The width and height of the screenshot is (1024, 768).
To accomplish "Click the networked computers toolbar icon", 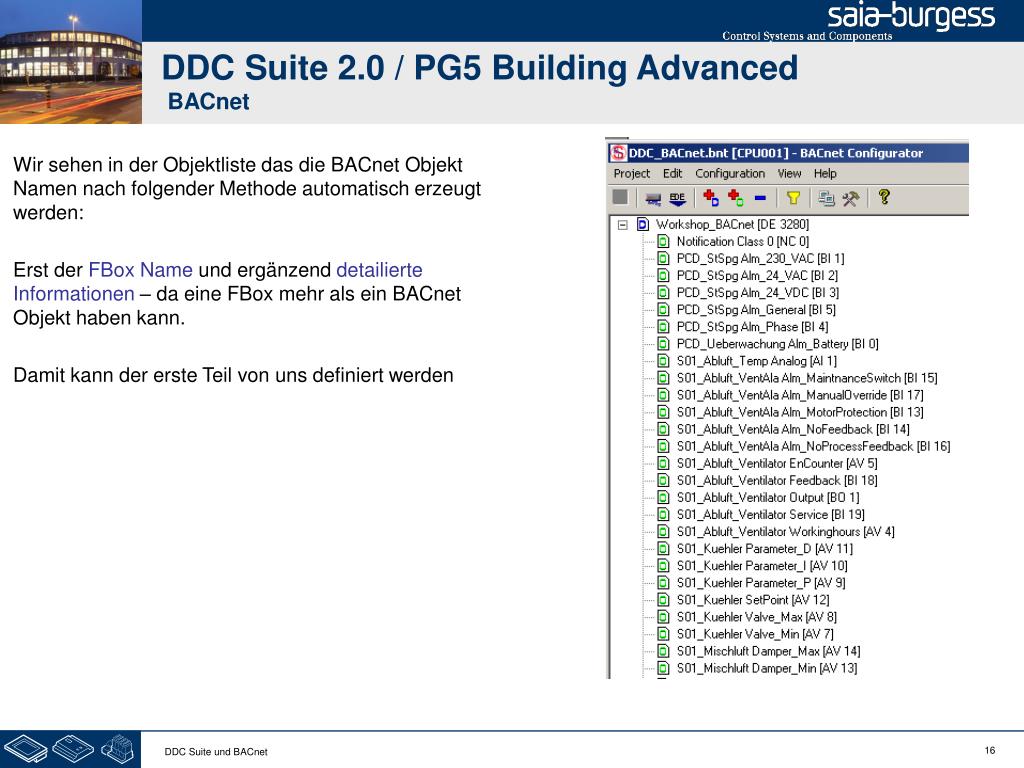I will click(x=826, y=198).
